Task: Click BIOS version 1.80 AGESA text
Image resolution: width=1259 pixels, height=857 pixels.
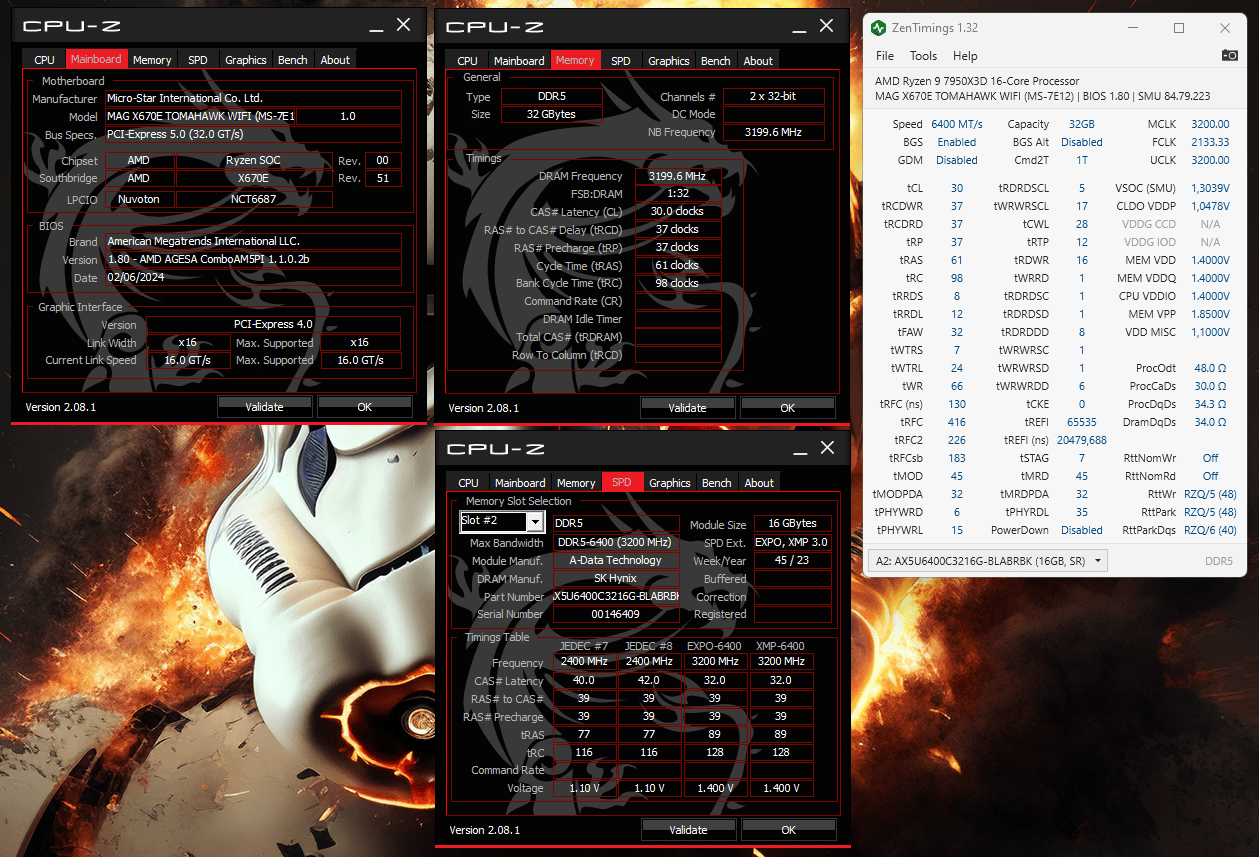Action: pyautogui.click(x=253, y=259)
